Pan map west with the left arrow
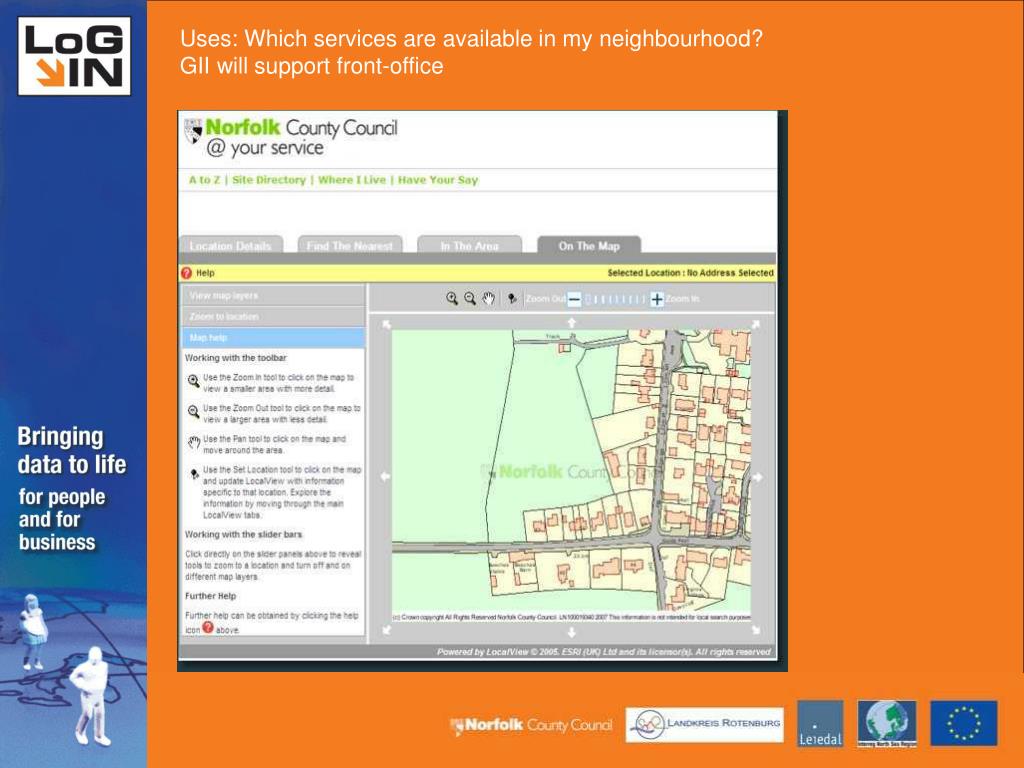The width and height of the screenshot is (1024, 768). click(385, 477)
